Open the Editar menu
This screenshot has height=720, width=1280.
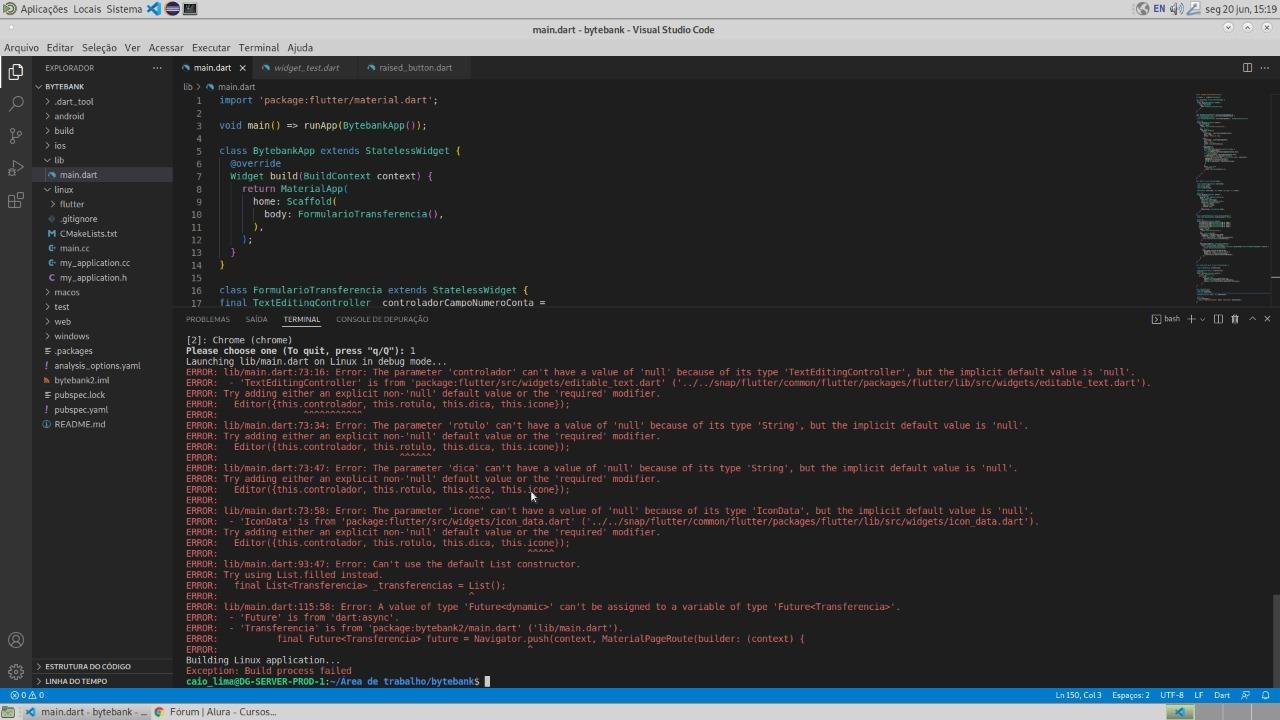[x=60, y=47]
